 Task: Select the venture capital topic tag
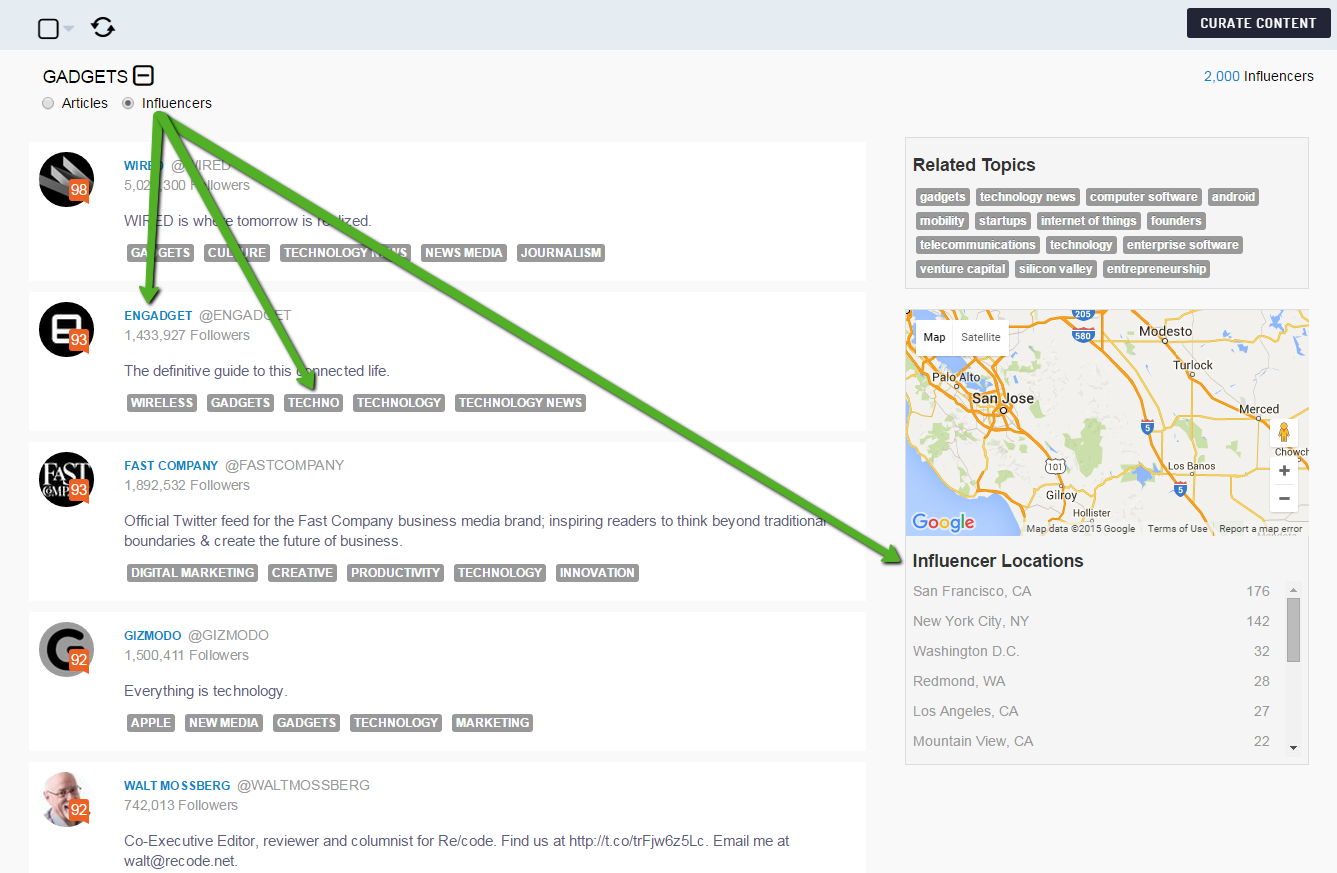[963, 269]
